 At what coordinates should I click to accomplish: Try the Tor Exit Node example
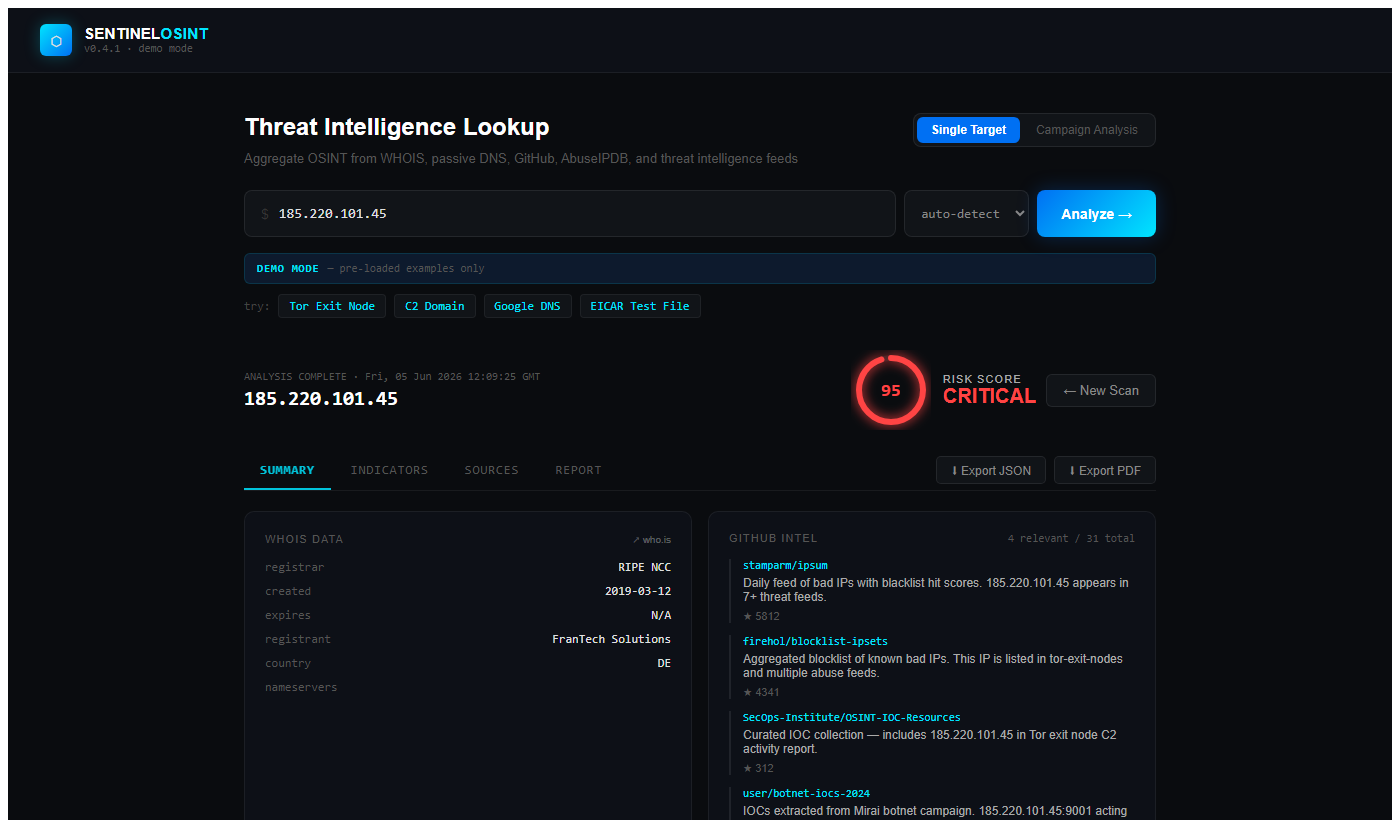332,306
